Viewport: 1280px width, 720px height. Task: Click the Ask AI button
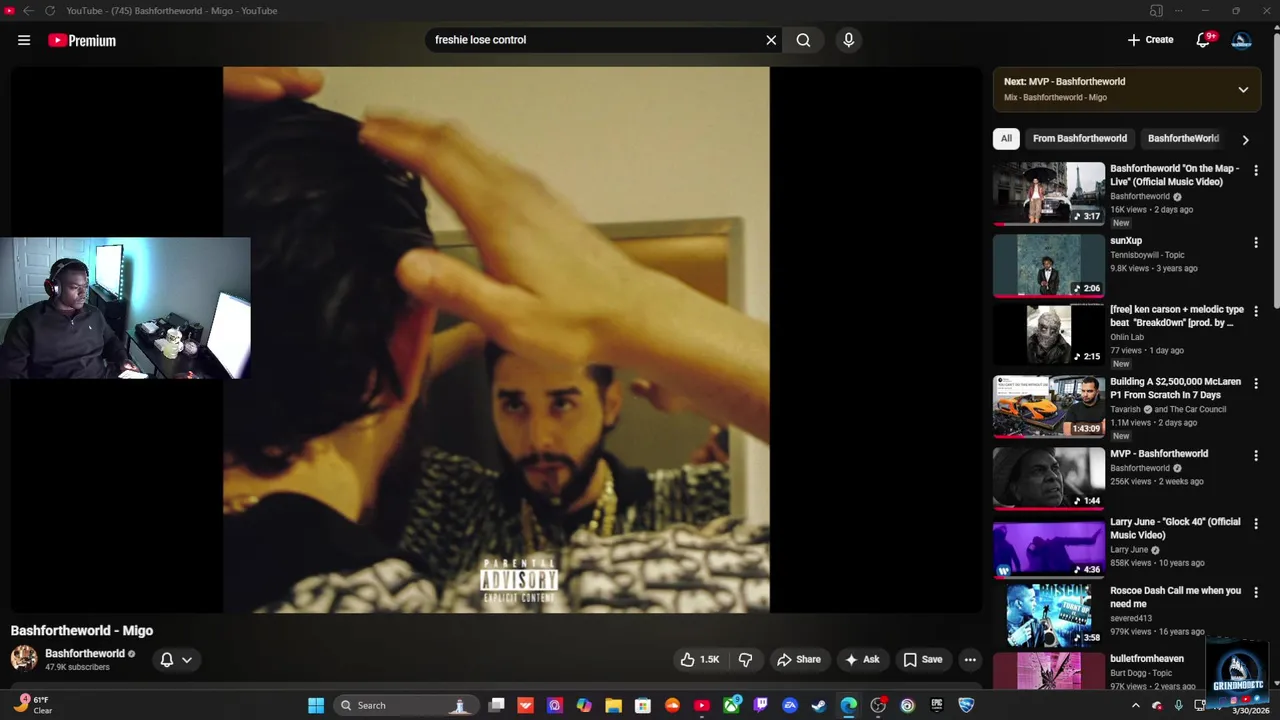tap(862, 659)
